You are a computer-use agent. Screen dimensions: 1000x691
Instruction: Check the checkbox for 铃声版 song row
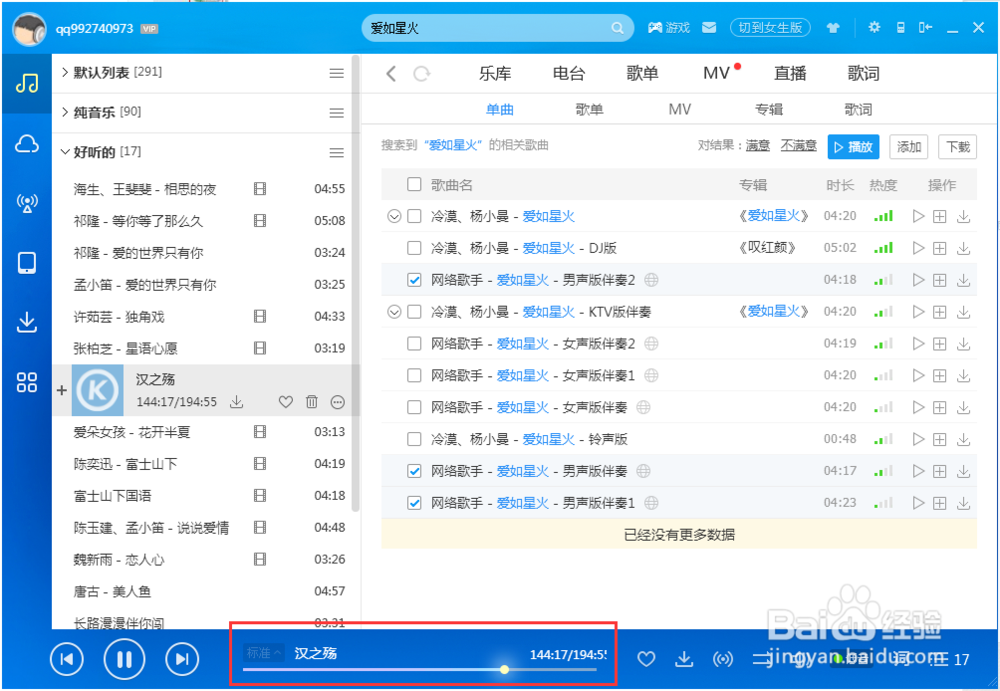pos(414,439)
